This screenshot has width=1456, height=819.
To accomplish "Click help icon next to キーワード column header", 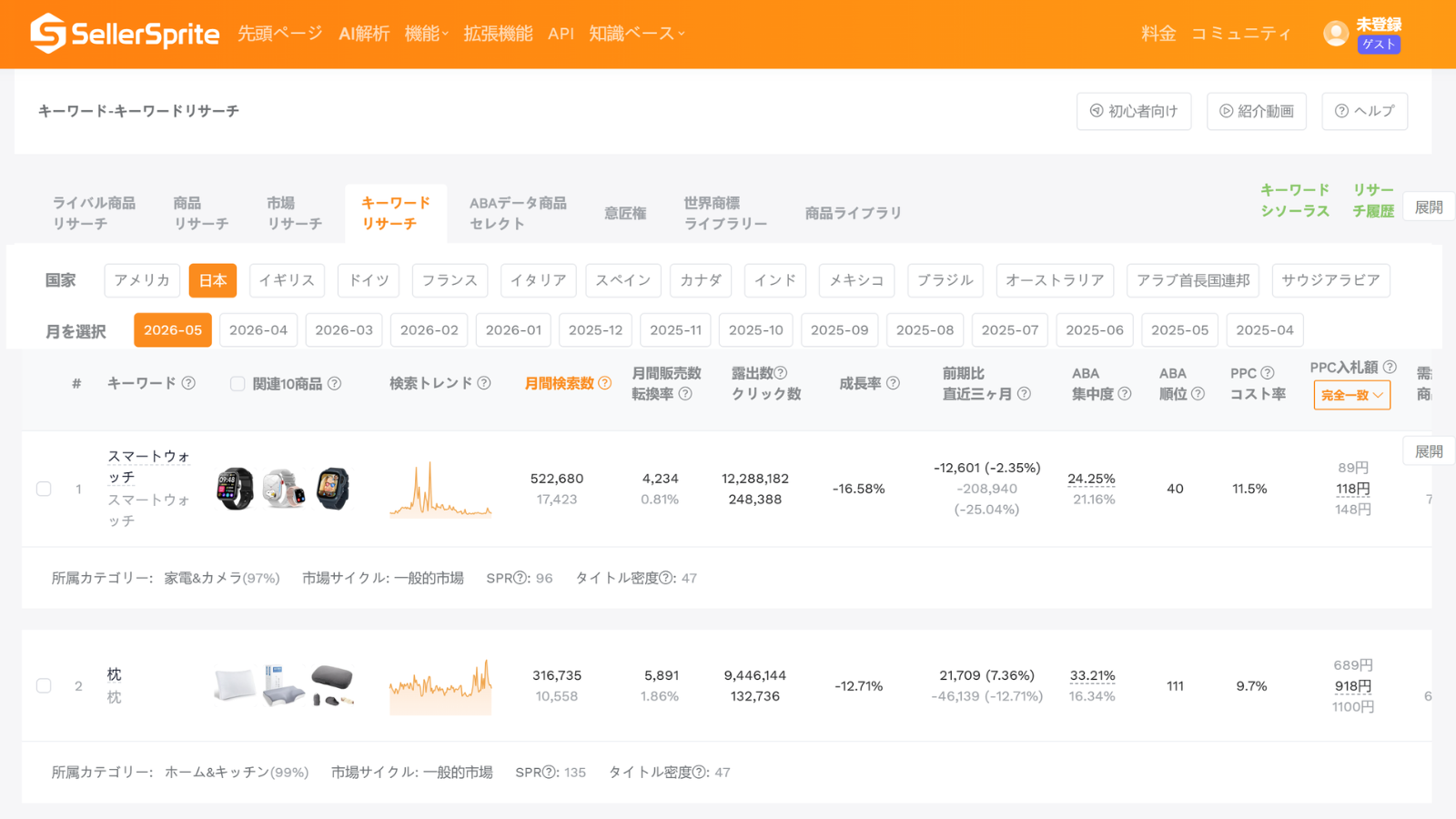I will 188,383.
